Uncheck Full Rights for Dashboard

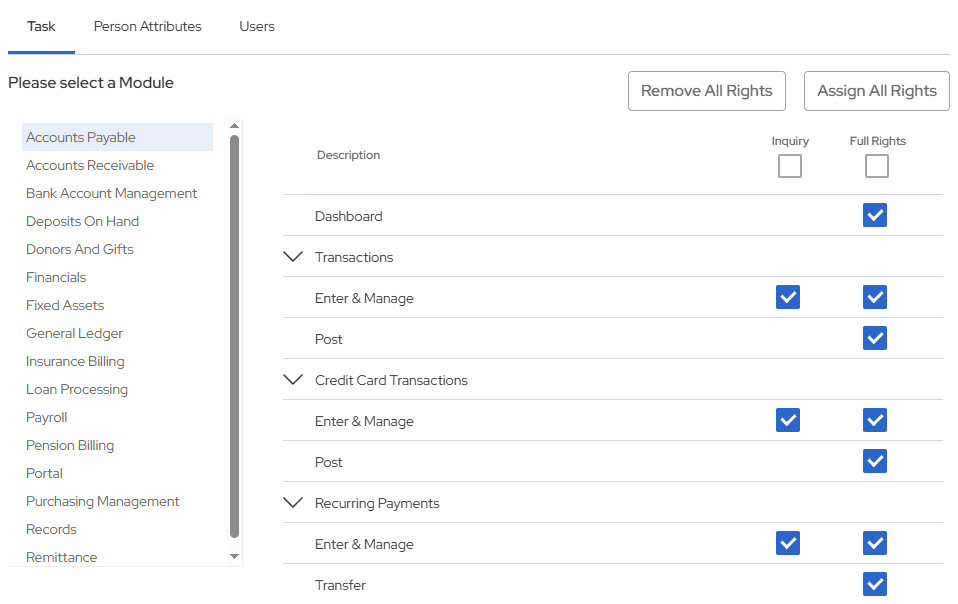[x=875, y=216]
